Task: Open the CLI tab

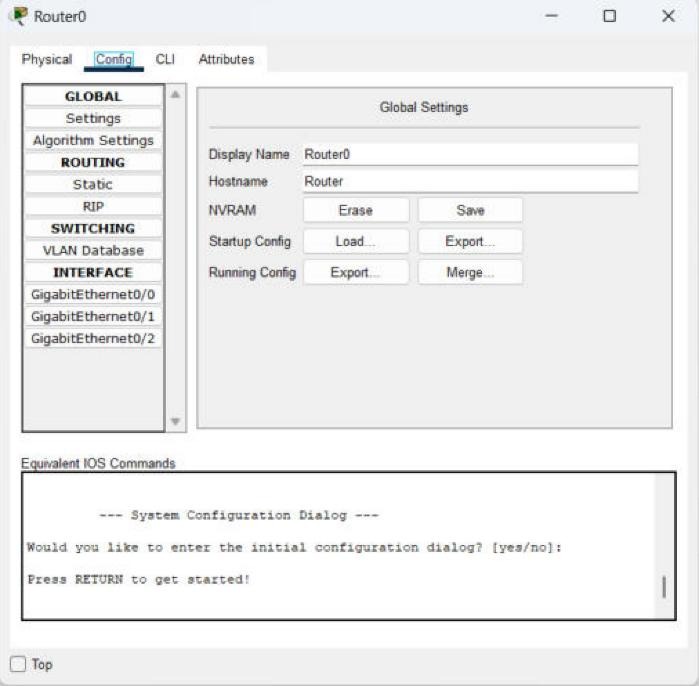Action: tap(165, 59)
